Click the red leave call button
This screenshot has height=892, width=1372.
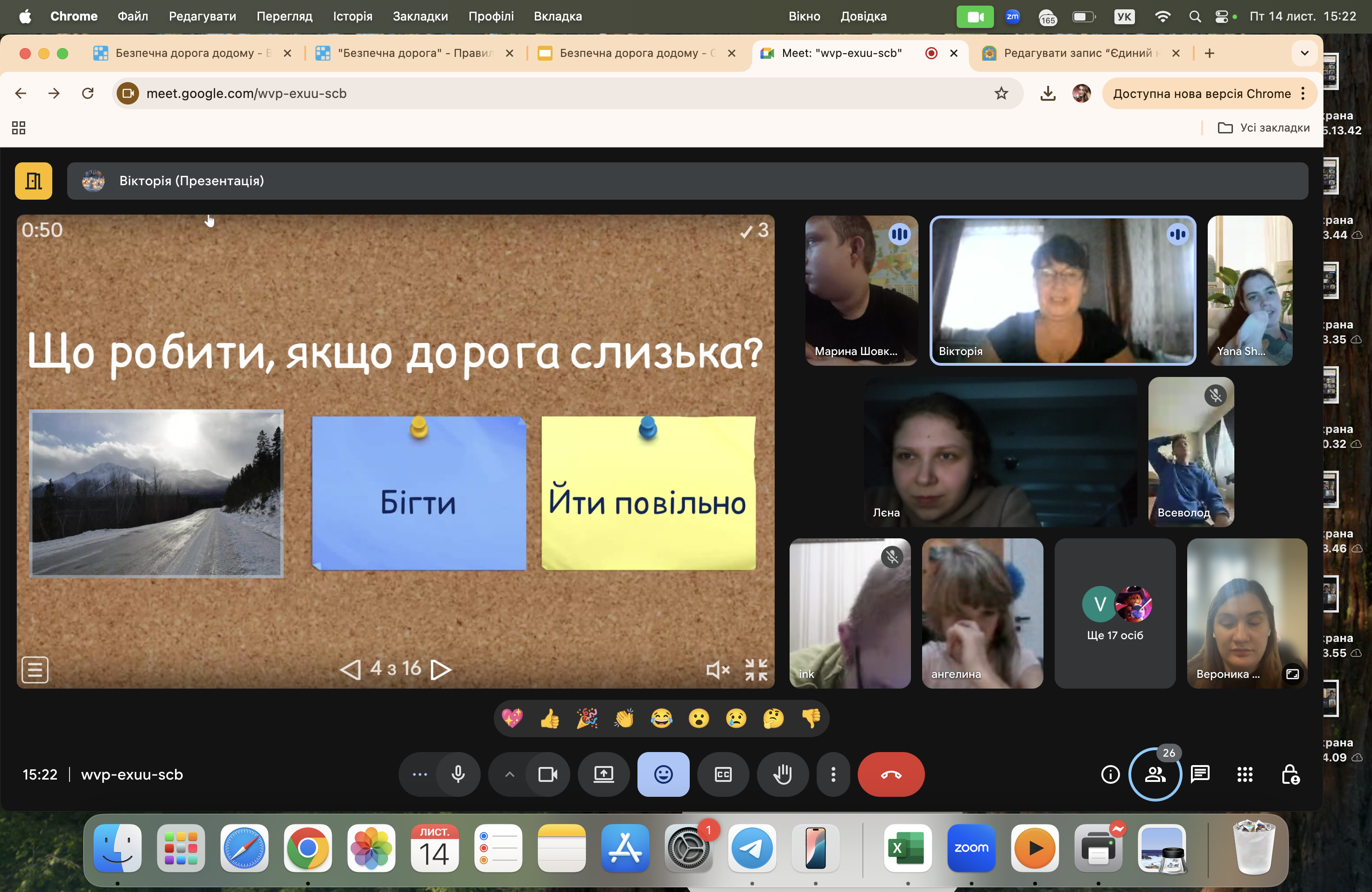891,774
